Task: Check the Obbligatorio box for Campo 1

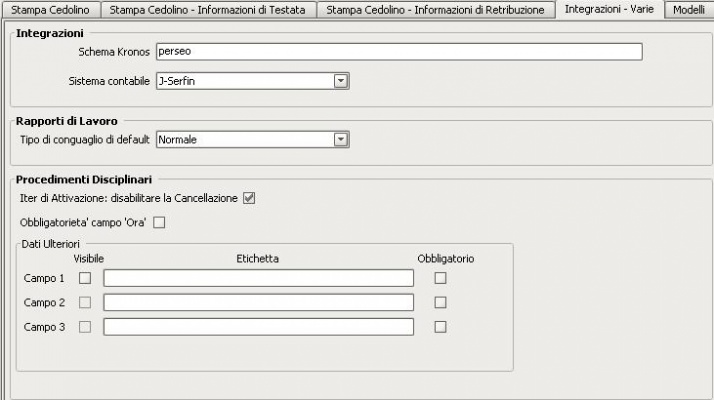Action: tap(440, 278)
